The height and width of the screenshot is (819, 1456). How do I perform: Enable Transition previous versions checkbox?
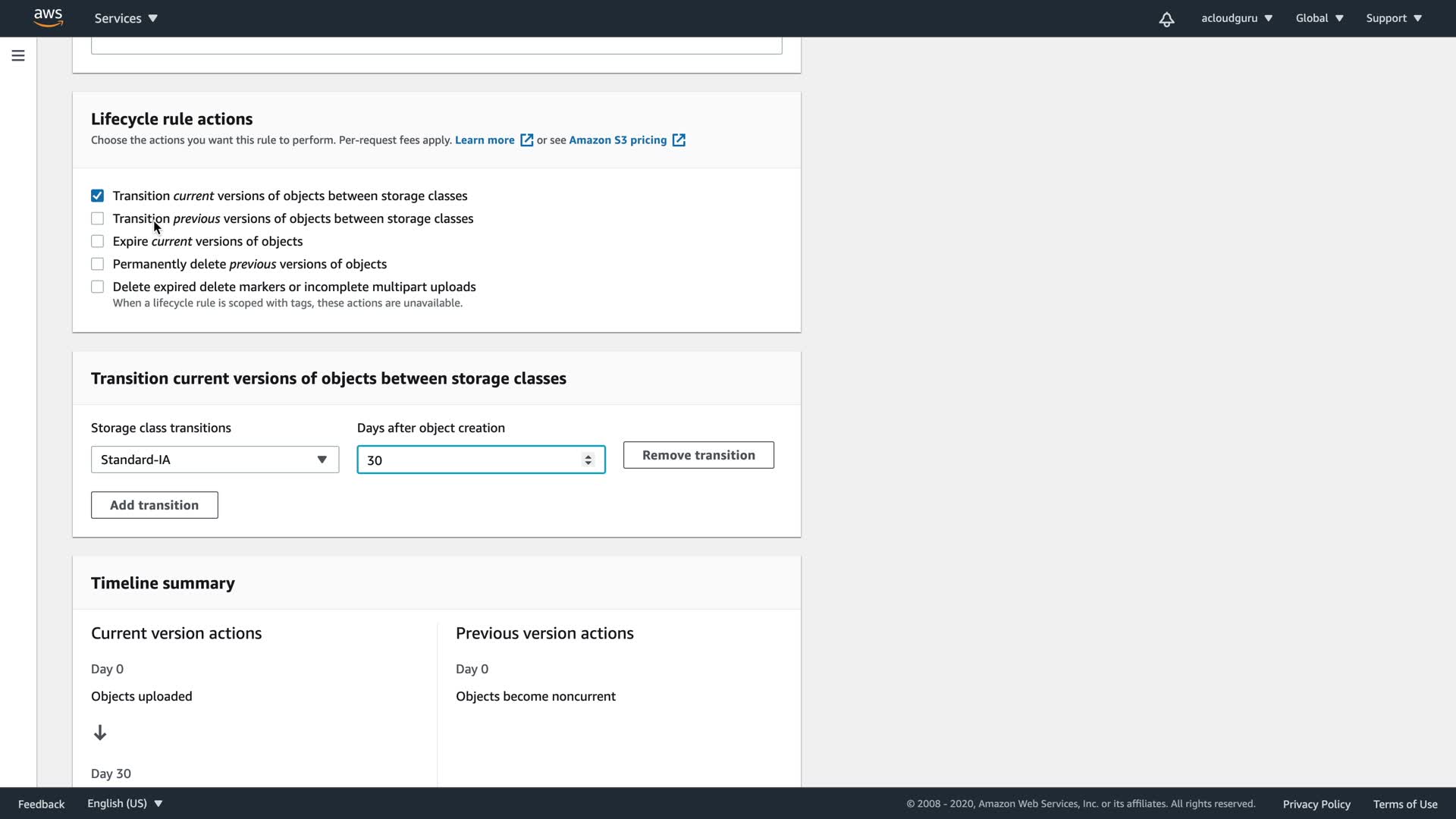click(x=97, y=218)
